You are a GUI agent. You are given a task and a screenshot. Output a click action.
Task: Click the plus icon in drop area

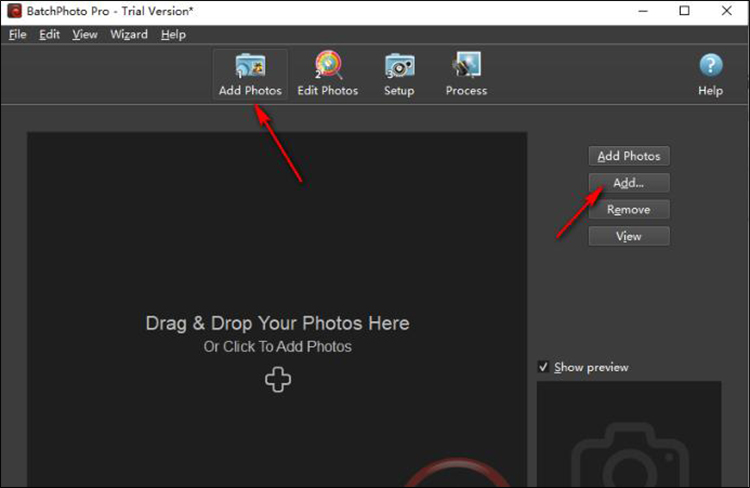click(x=278, y=380)
